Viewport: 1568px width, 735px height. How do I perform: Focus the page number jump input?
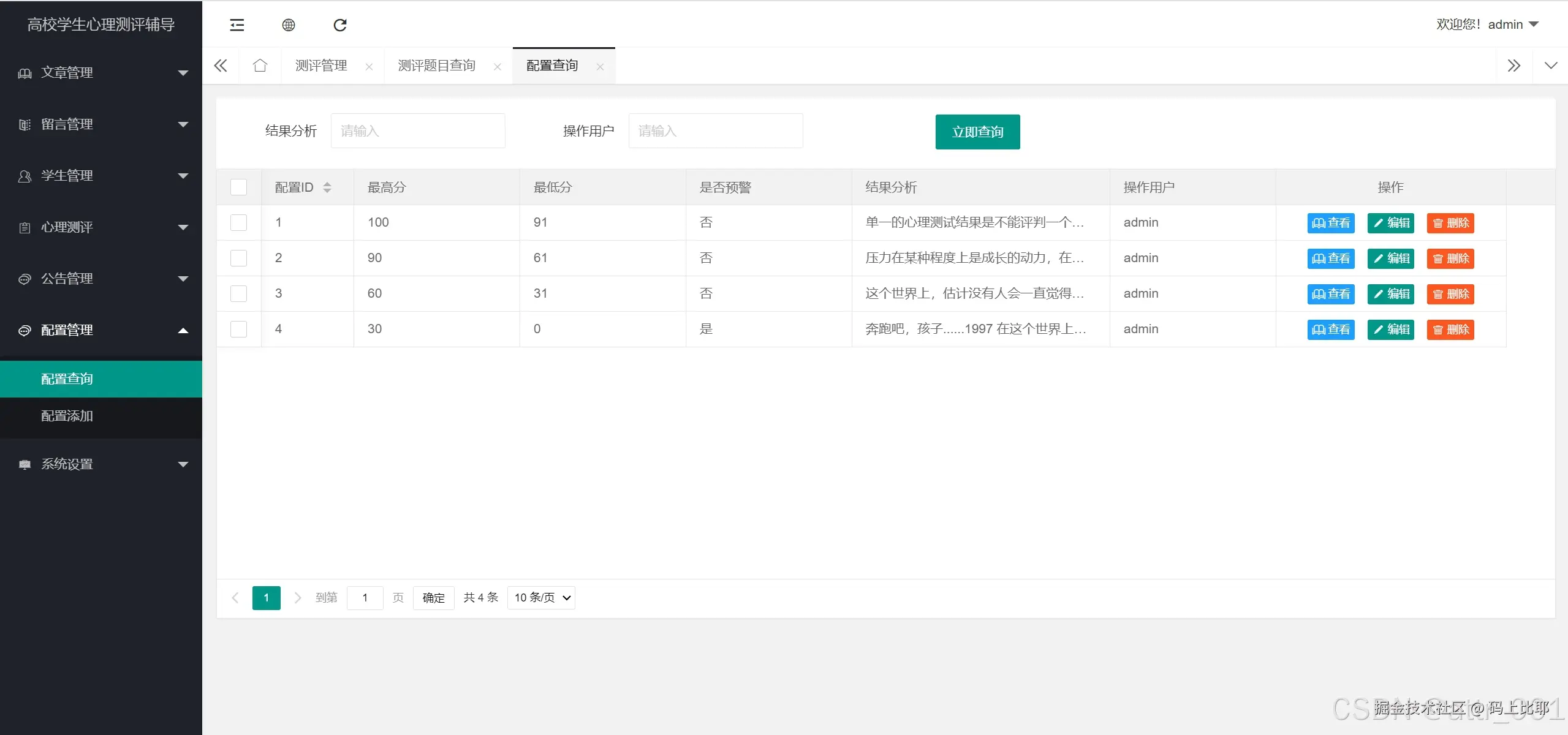365,598
